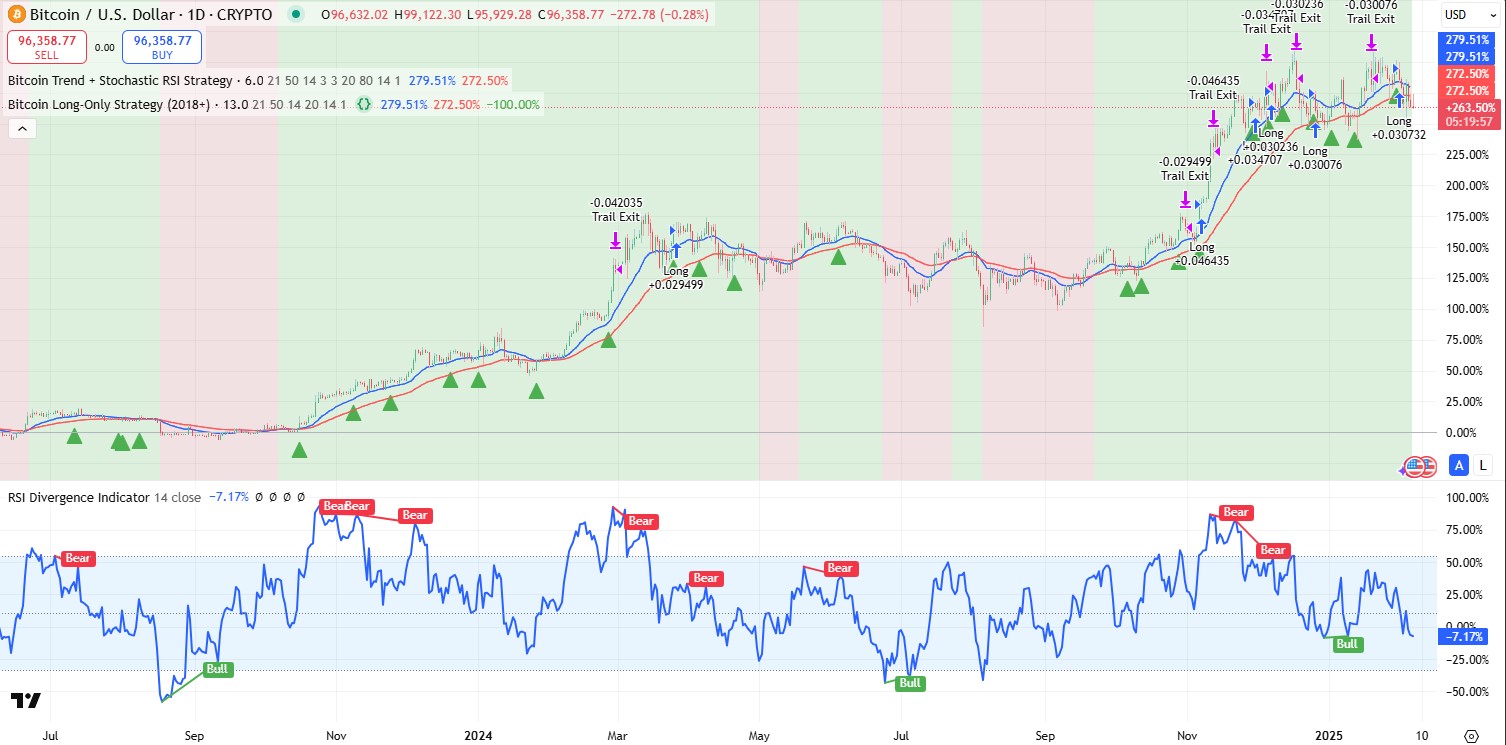The height and width of the screenshot is (745, 1506).
Task: Click the green Bull label near September
Action: click(218, 670)
